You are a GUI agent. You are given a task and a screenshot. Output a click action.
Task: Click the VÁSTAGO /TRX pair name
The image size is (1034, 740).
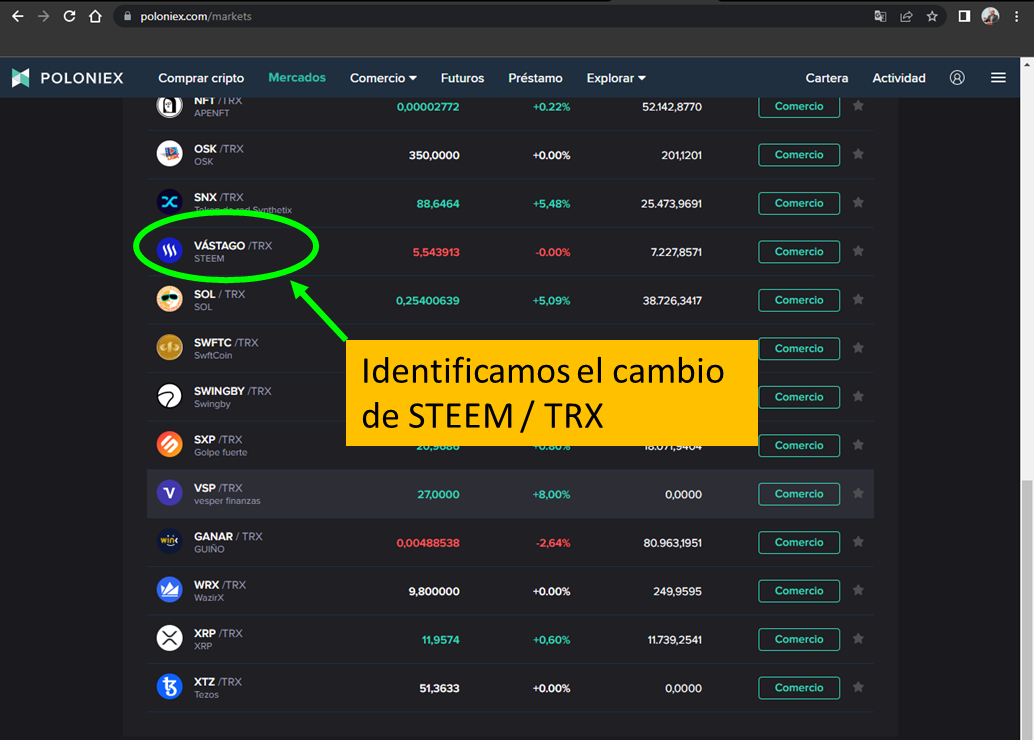tap(233, 245)
